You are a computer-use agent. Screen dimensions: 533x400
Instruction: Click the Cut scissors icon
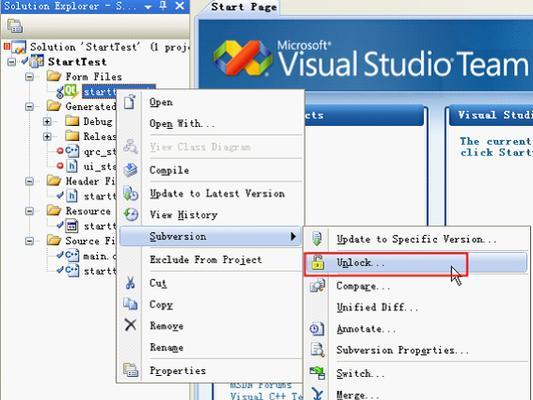tap(130, 283)
